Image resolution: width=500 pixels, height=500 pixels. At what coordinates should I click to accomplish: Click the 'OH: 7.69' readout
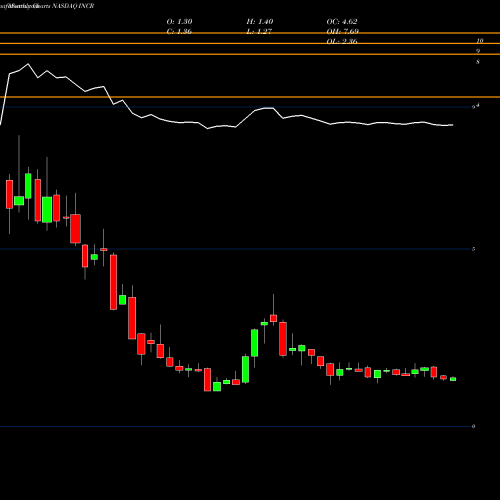coord(343,31)
